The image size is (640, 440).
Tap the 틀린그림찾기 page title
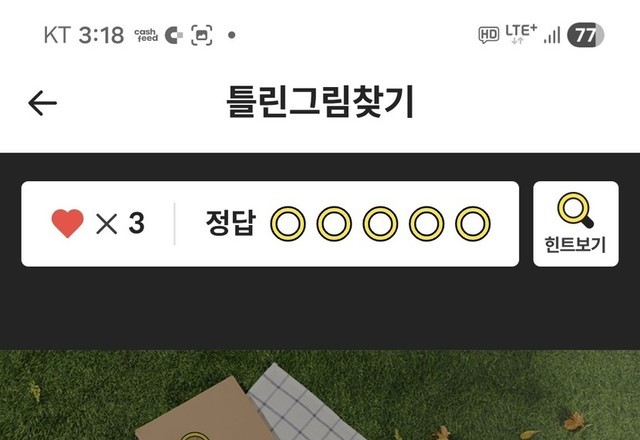[x=320, y=102]
